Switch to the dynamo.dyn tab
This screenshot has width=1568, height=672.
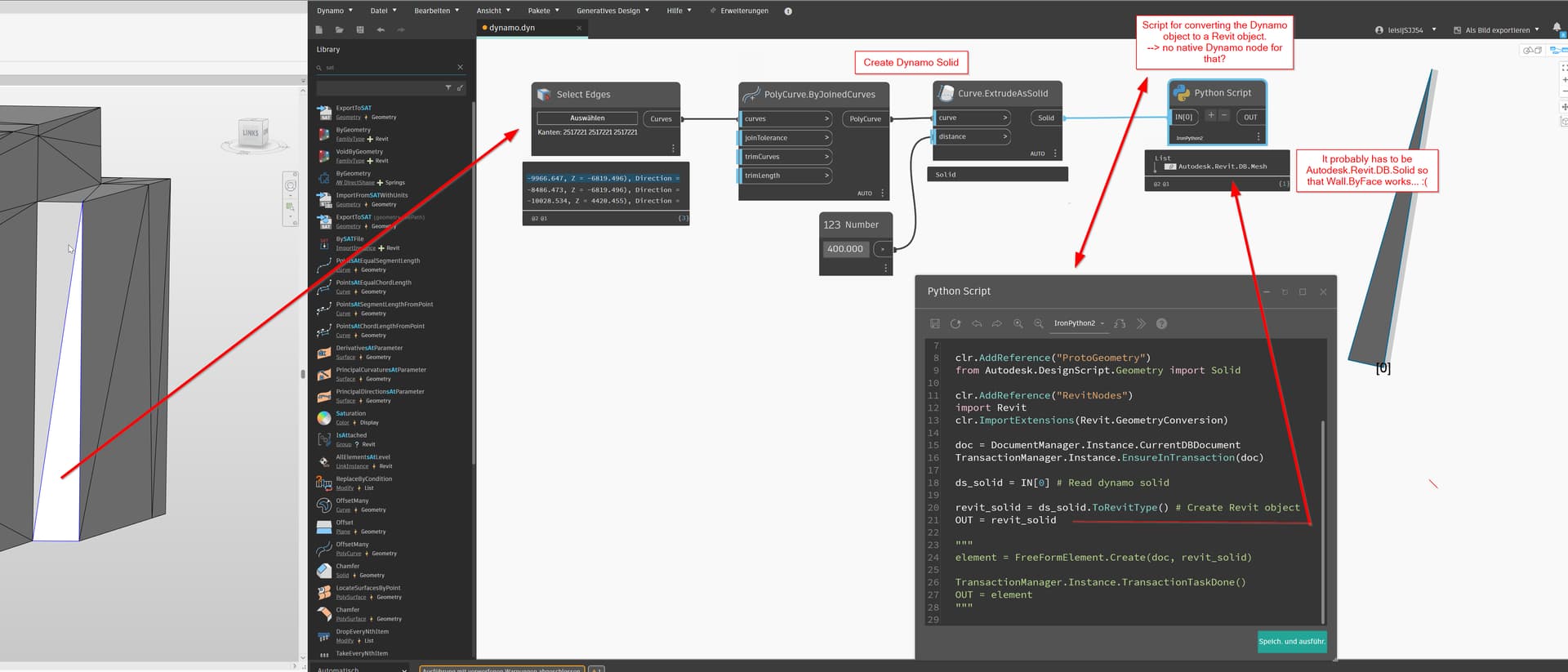coord(512,28)
